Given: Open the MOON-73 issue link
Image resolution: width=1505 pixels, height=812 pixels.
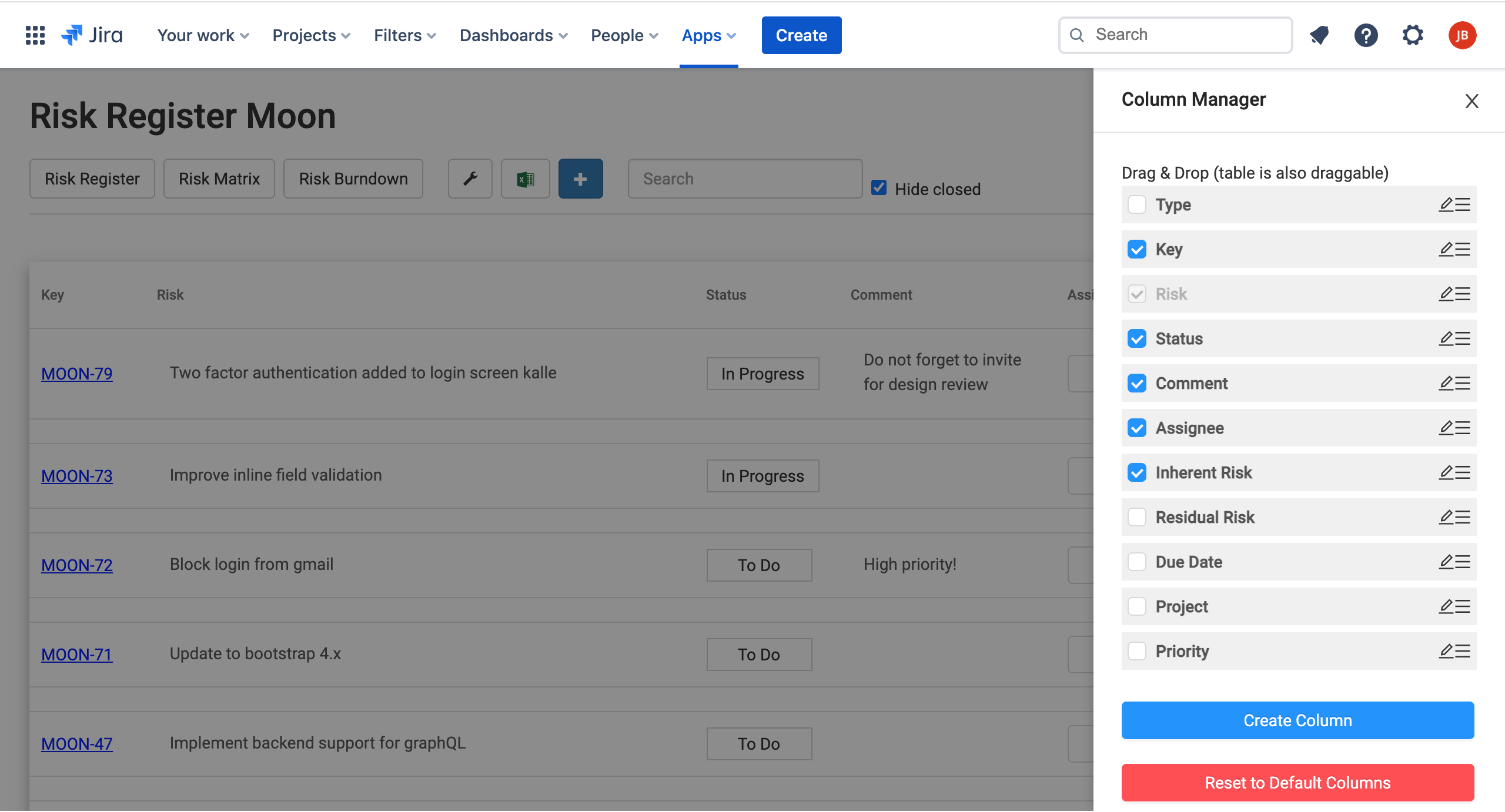Looking at the screenshot, I should coord(77,476).
